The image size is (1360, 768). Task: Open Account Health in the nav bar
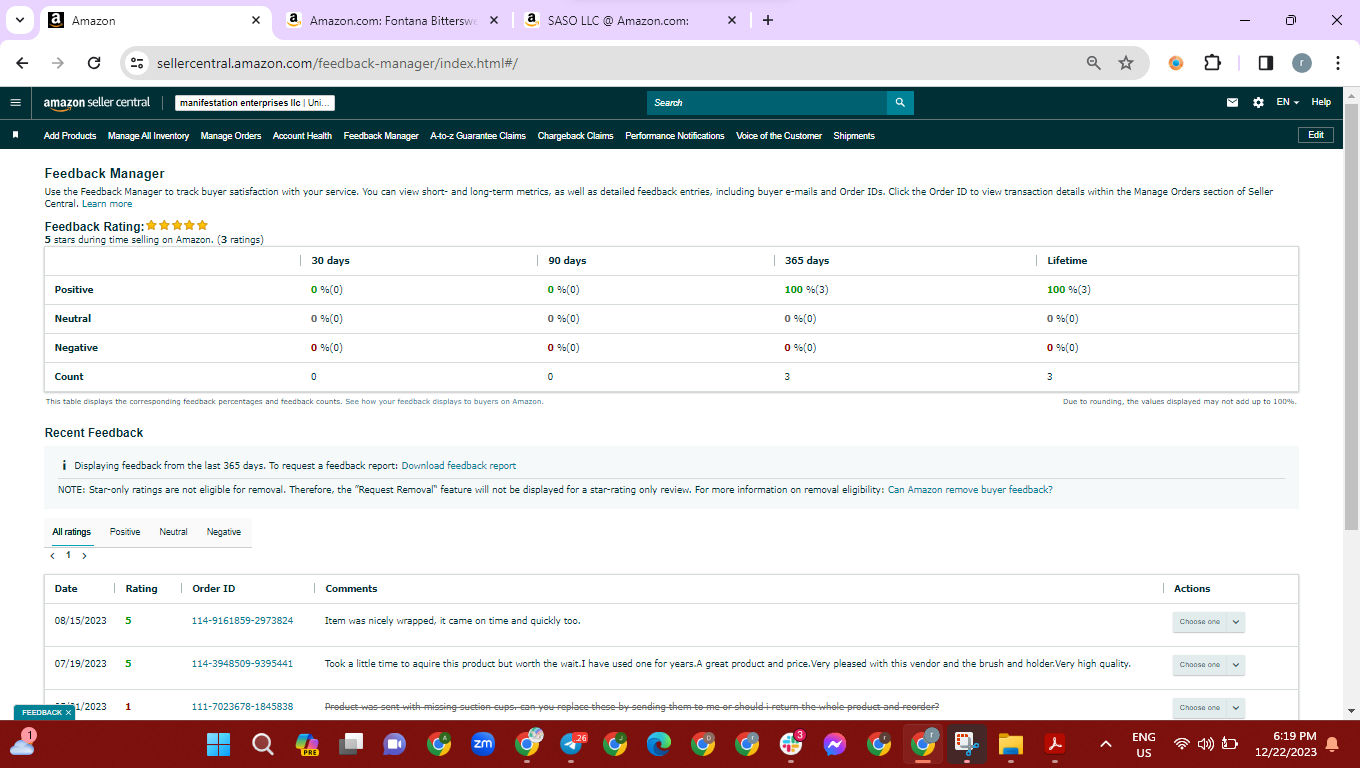302,136
